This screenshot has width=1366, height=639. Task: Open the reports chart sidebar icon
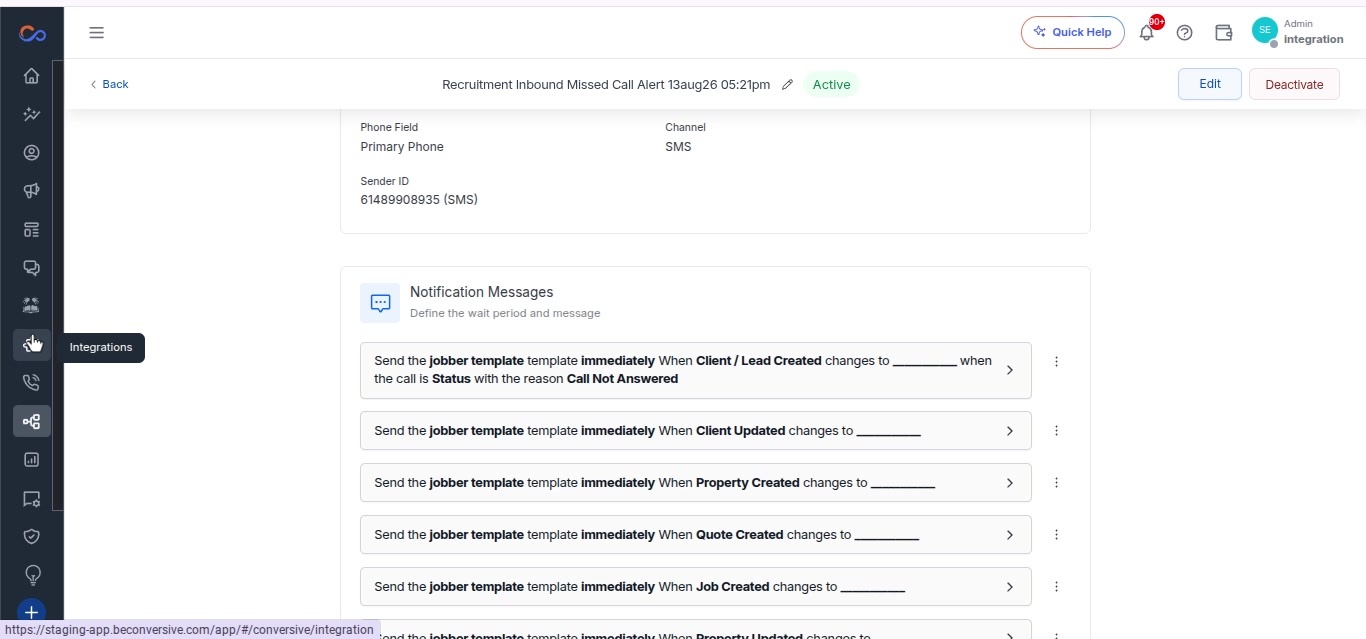[x=31, y=460]
